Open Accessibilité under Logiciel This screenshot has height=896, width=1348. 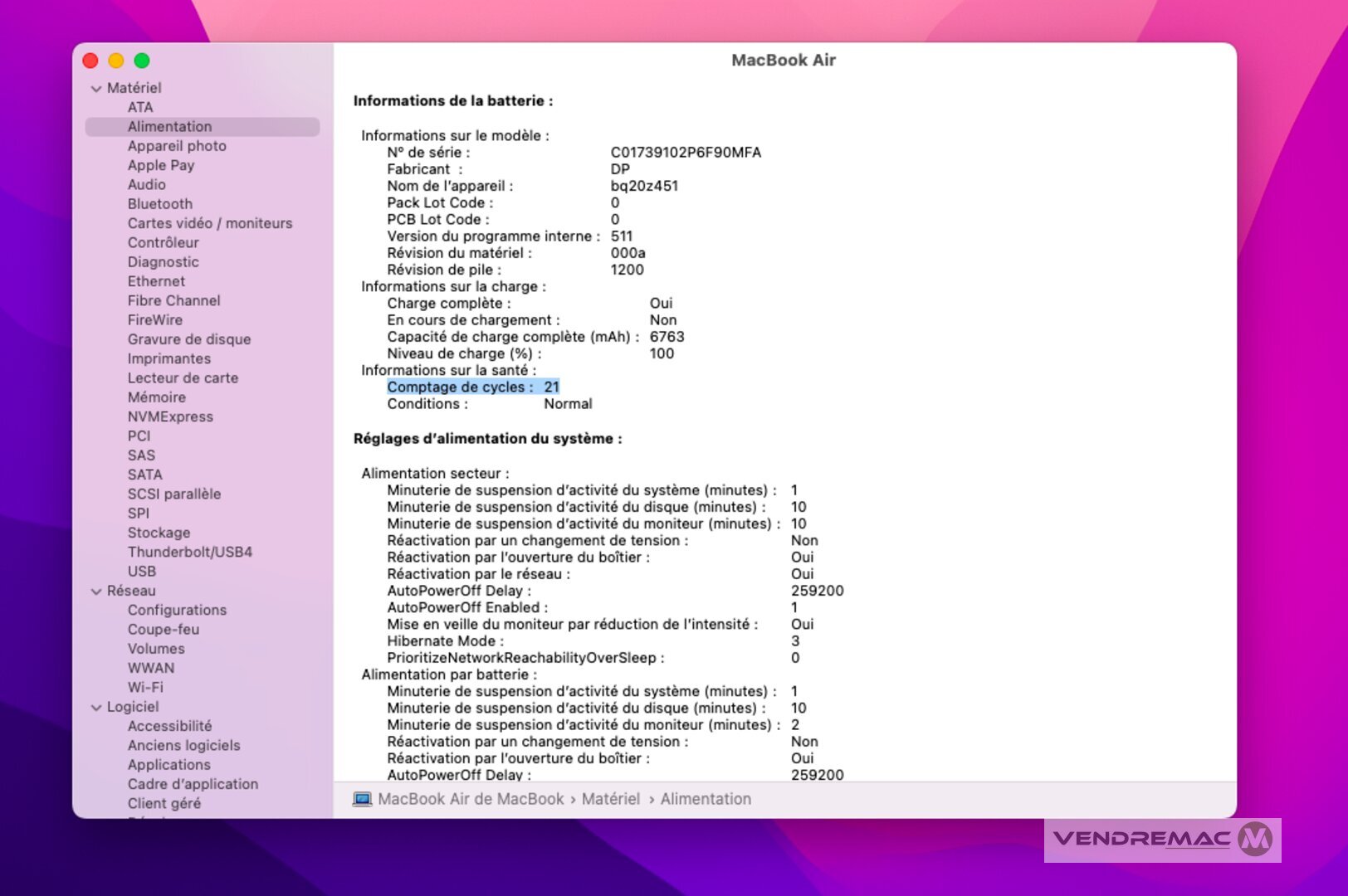tap(169, 726)
